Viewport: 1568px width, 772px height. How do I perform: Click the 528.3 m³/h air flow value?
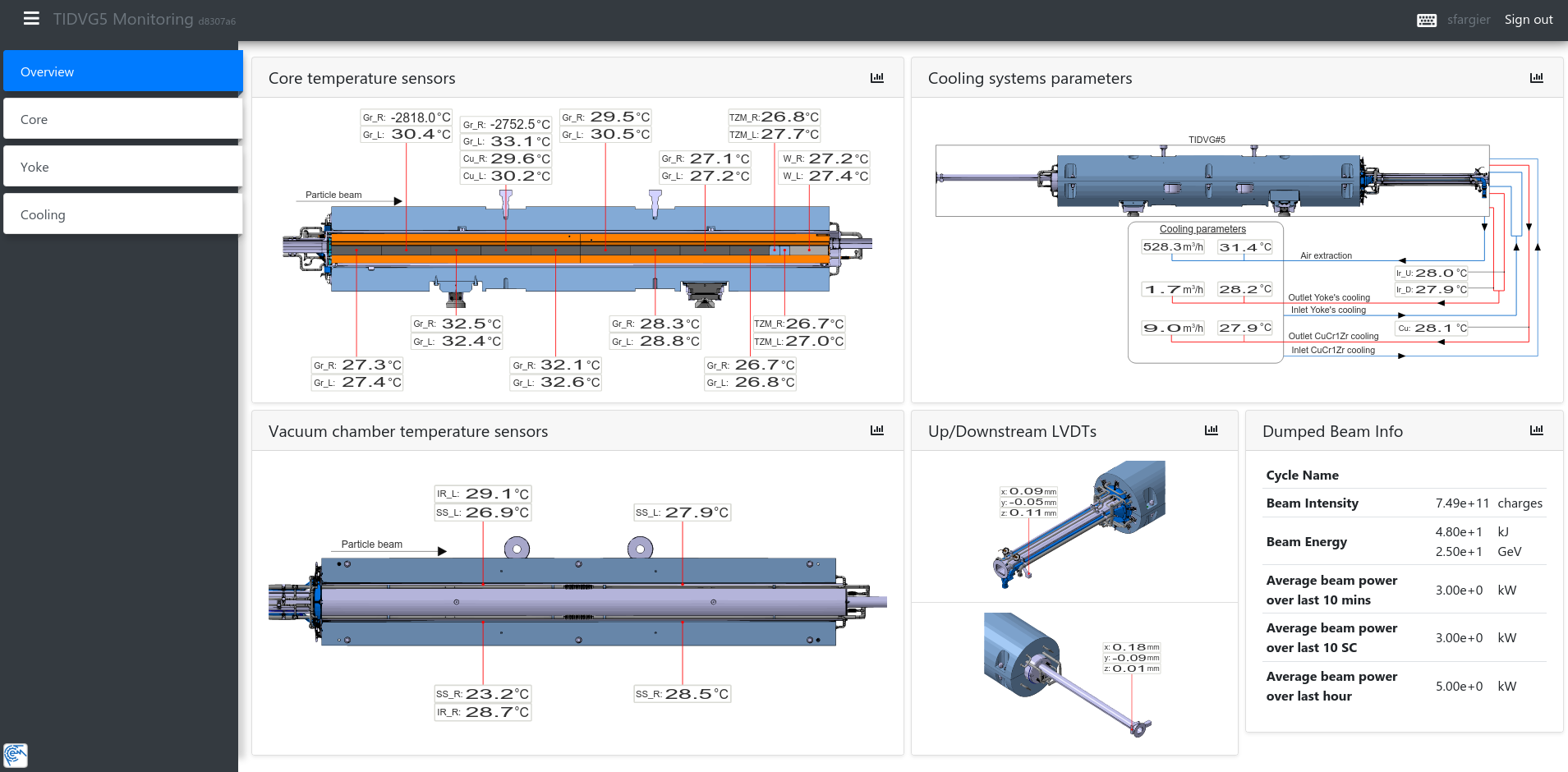1173,246
